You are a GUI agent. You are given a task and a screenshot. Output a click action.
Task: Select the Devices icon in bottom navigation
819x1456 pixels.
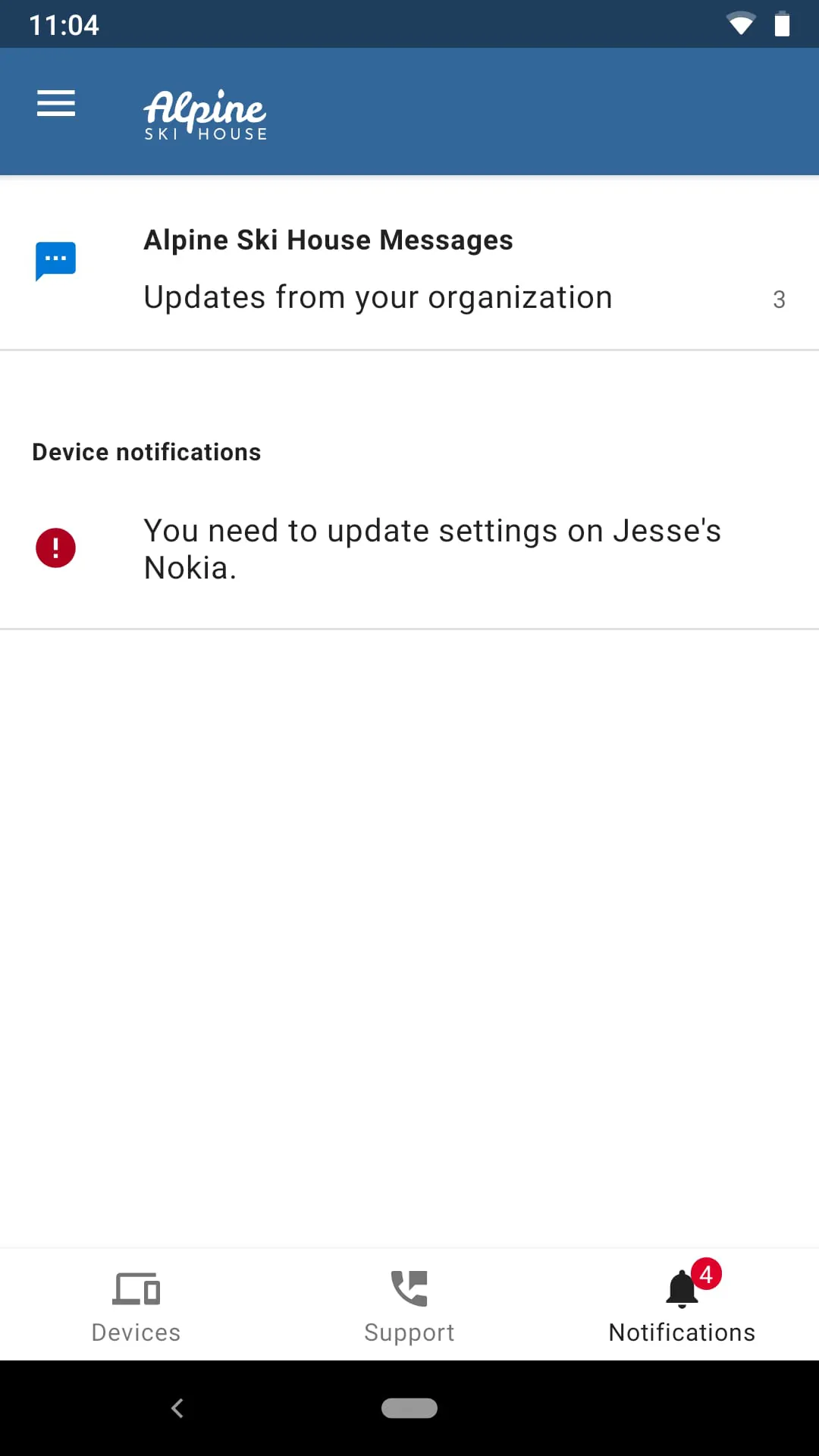tap(136, 1288)
